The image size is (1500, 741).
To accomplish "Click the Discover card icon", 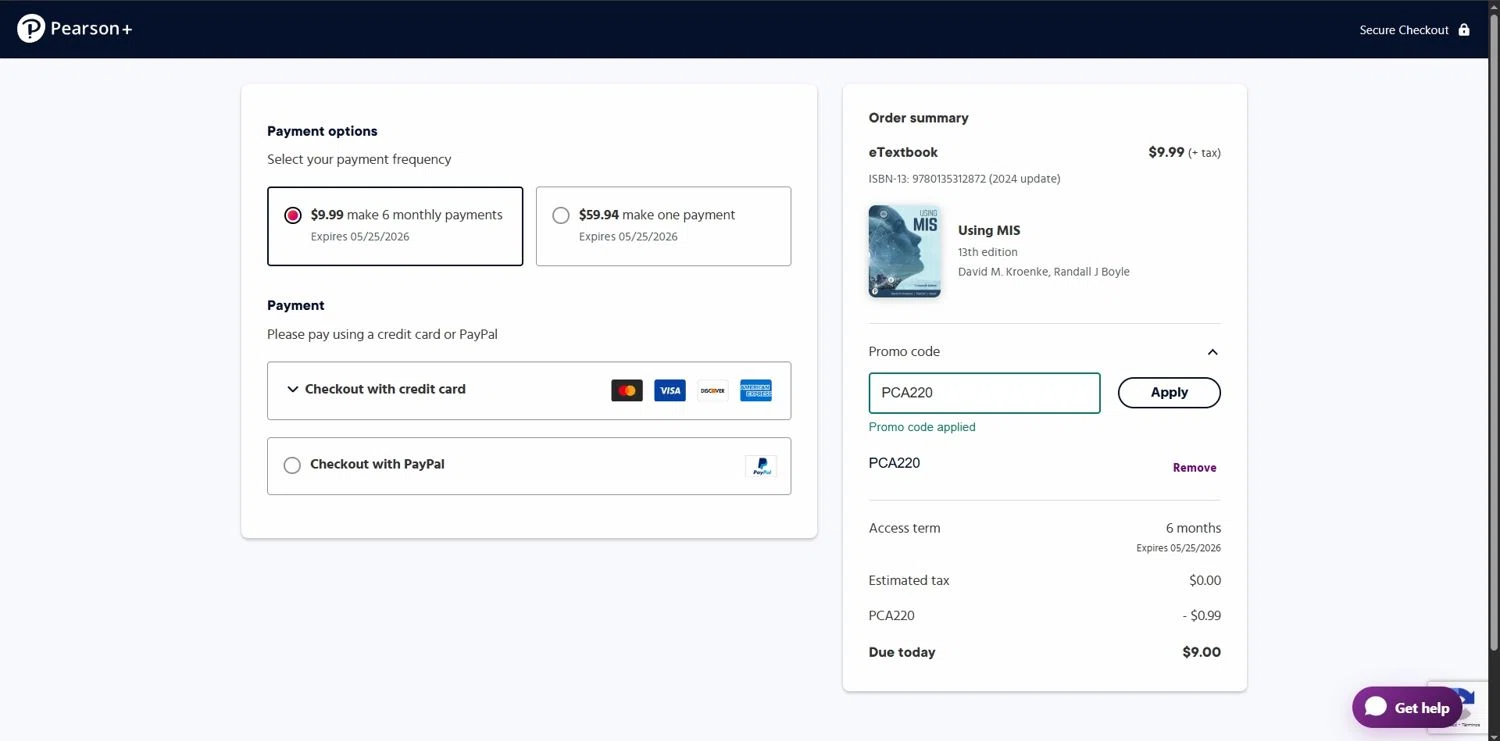I will (x=713, y=391).
